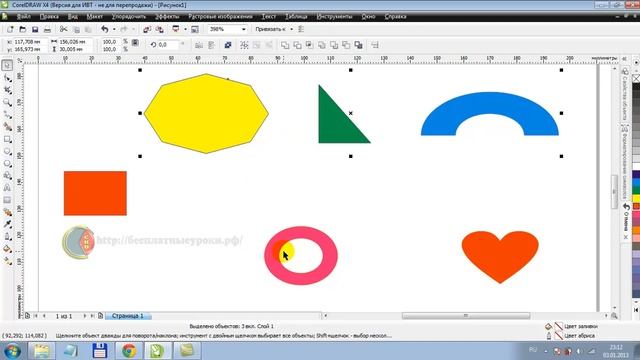Open the Правка menu
The image size is (640, 360).
pyautogui.click(x=49, y=17)
